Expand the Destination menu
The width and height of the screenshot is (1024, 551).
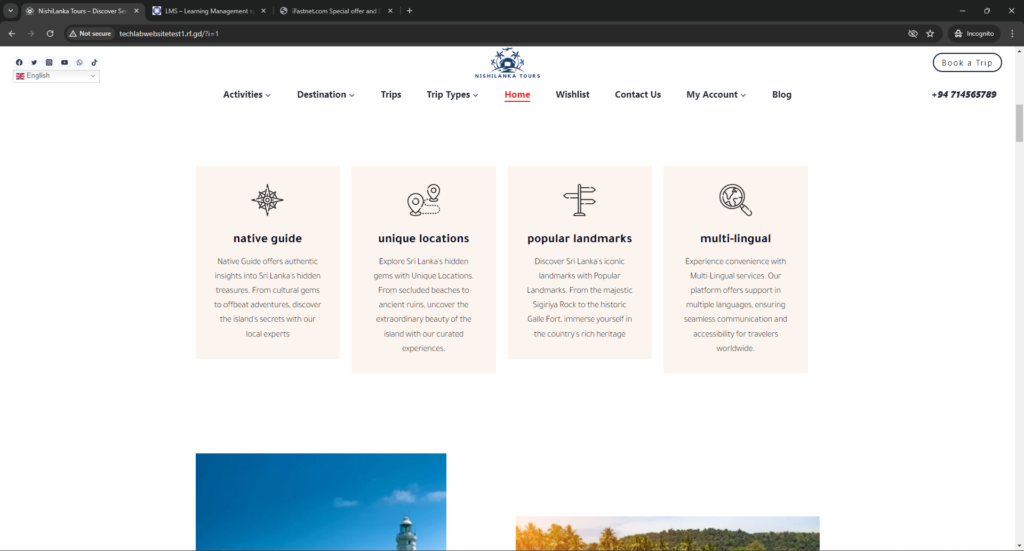point(326,95)
